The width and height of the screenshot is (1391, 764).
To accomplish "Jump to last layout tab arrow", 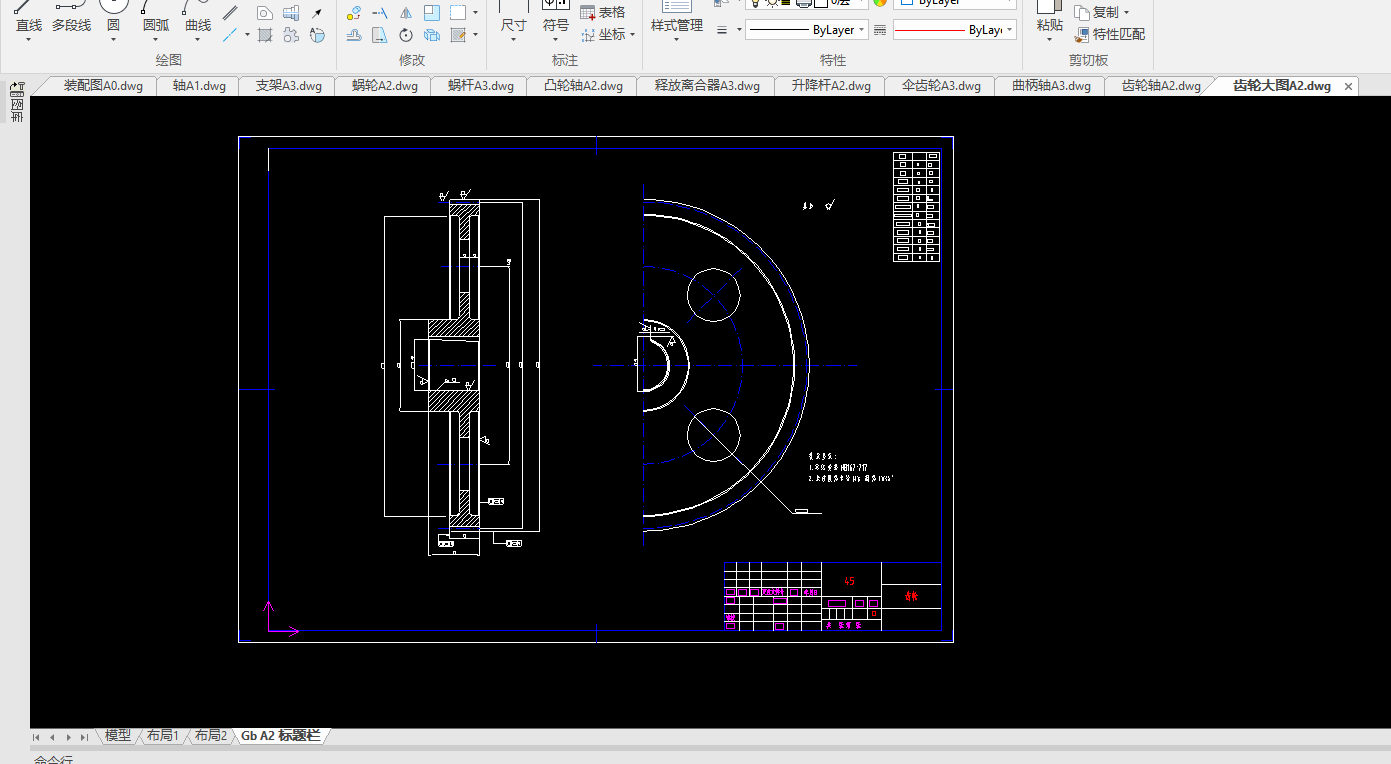I will (x=85, y=737).
